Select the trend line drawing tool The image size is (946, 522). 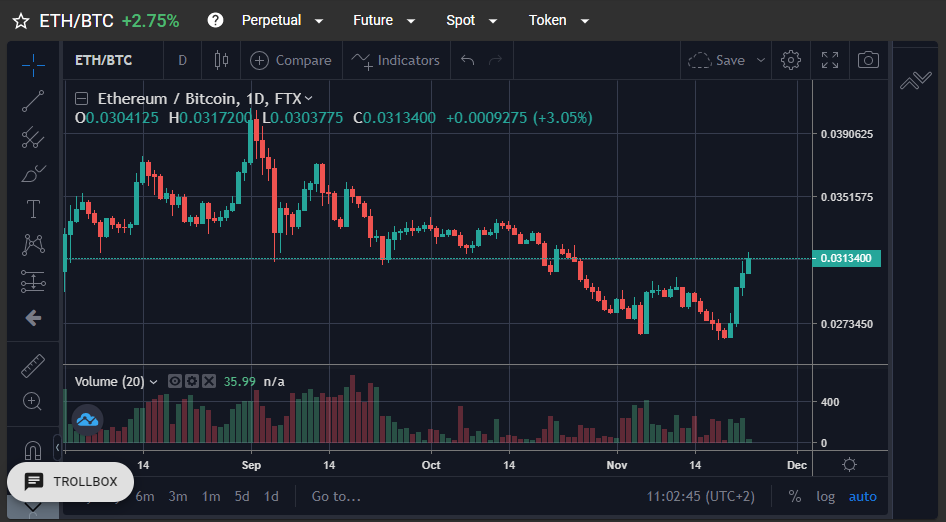(33, 101)
